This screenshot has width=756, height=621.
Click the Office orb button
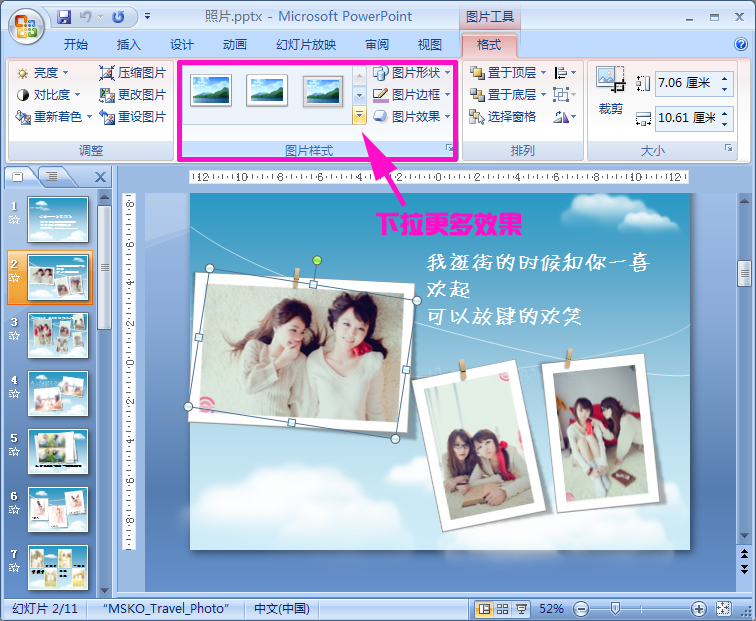point(26,26)
